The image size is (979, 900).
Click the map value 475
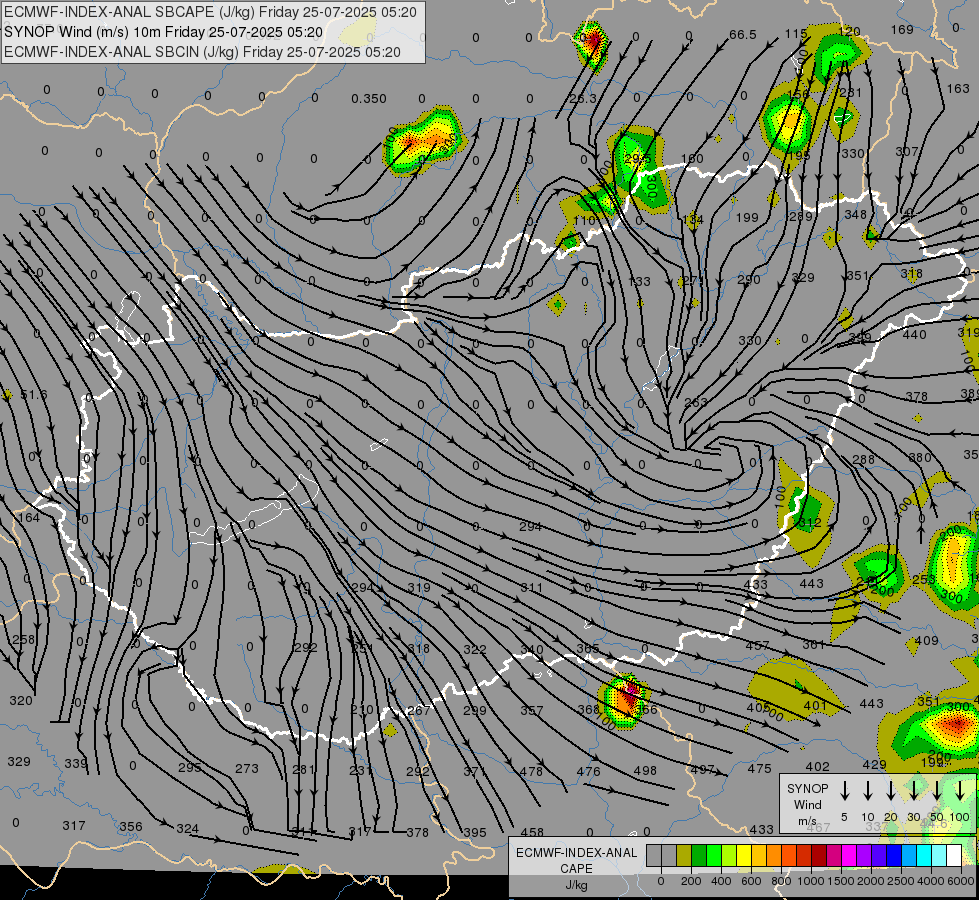pyautogui.click(x=759, y=769)
